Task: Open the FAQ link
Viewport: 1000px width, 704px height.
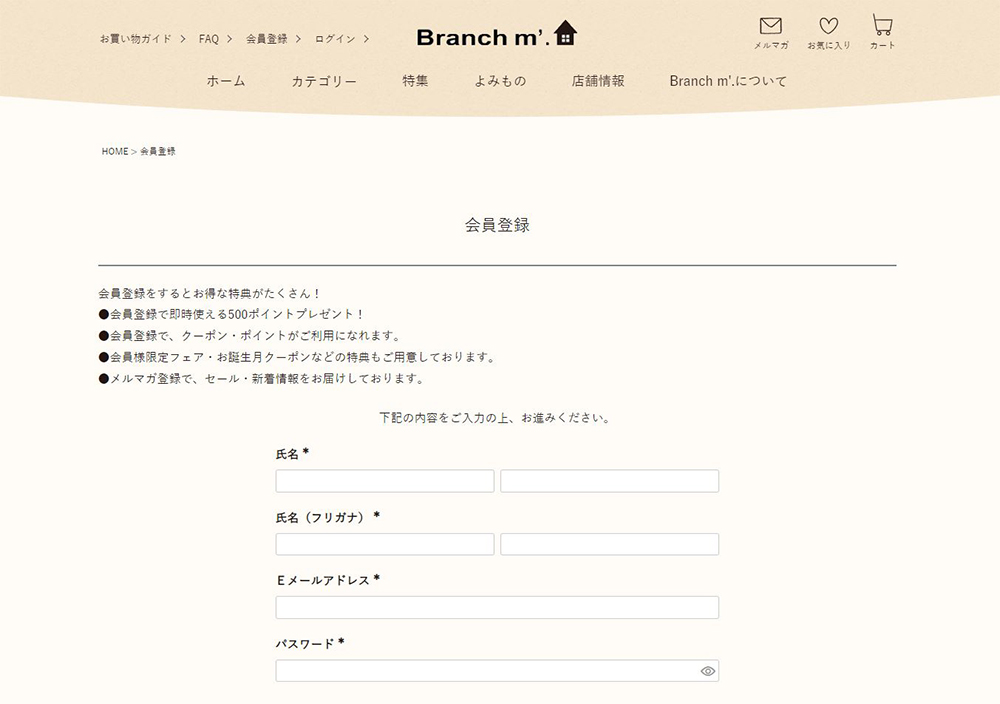Action: coord(209,38)
